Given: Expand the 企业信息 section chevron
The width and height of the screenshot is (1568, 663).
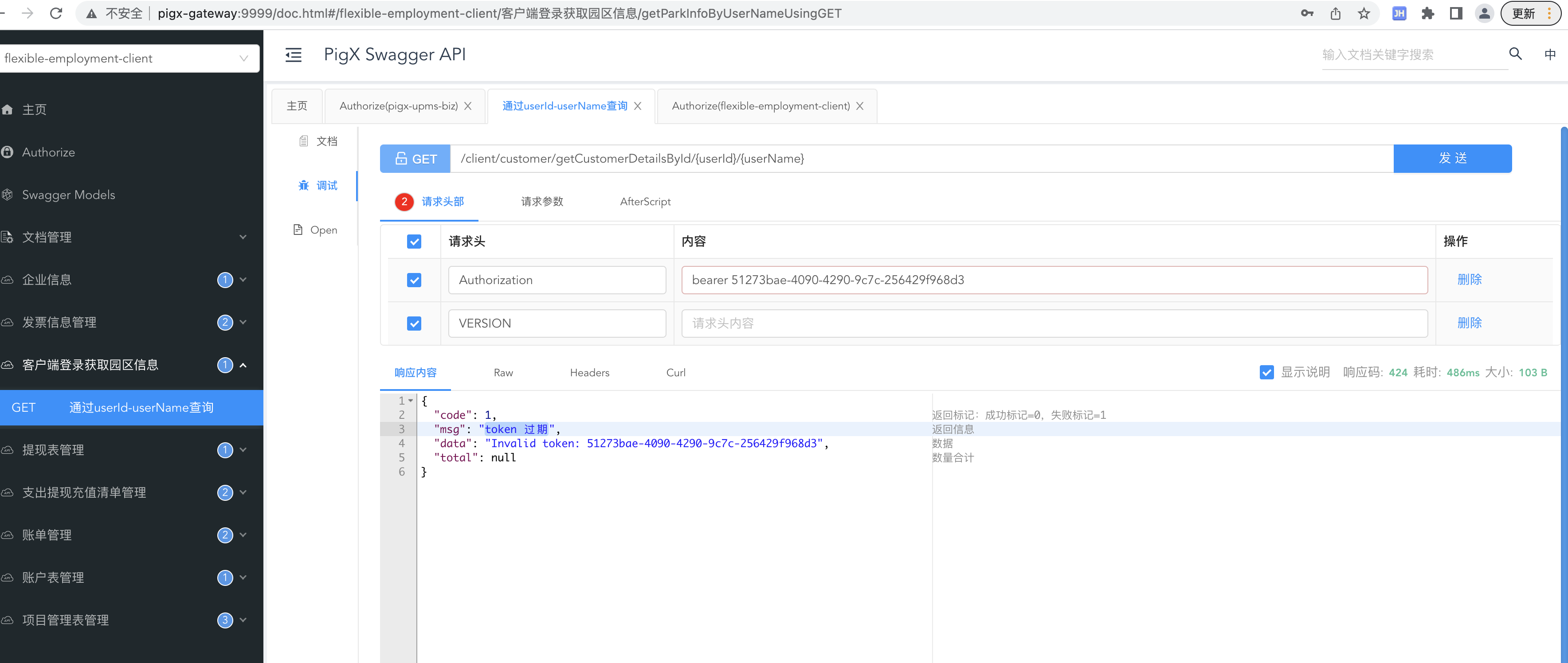Looking at the screenshot, I should tap(243, 279).
